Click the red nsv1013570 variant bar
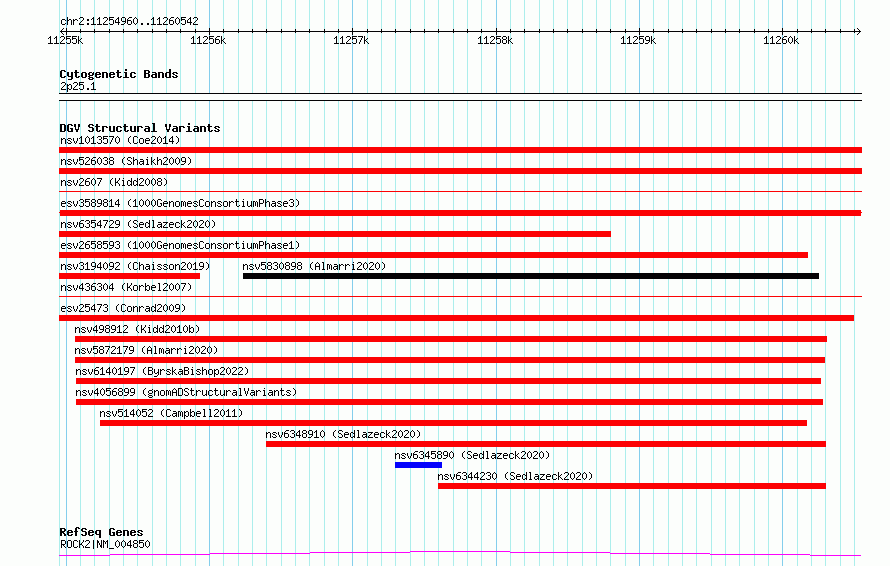Image resolution: width=890 pixels, height=566 pixels. pos(460,150)
